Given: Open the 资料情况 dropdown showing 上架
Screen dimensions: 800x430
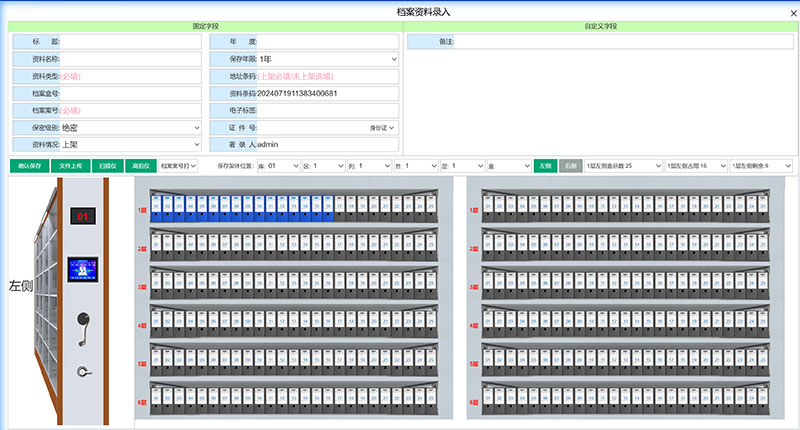Looking at the screenshot, I should (131, 144).
